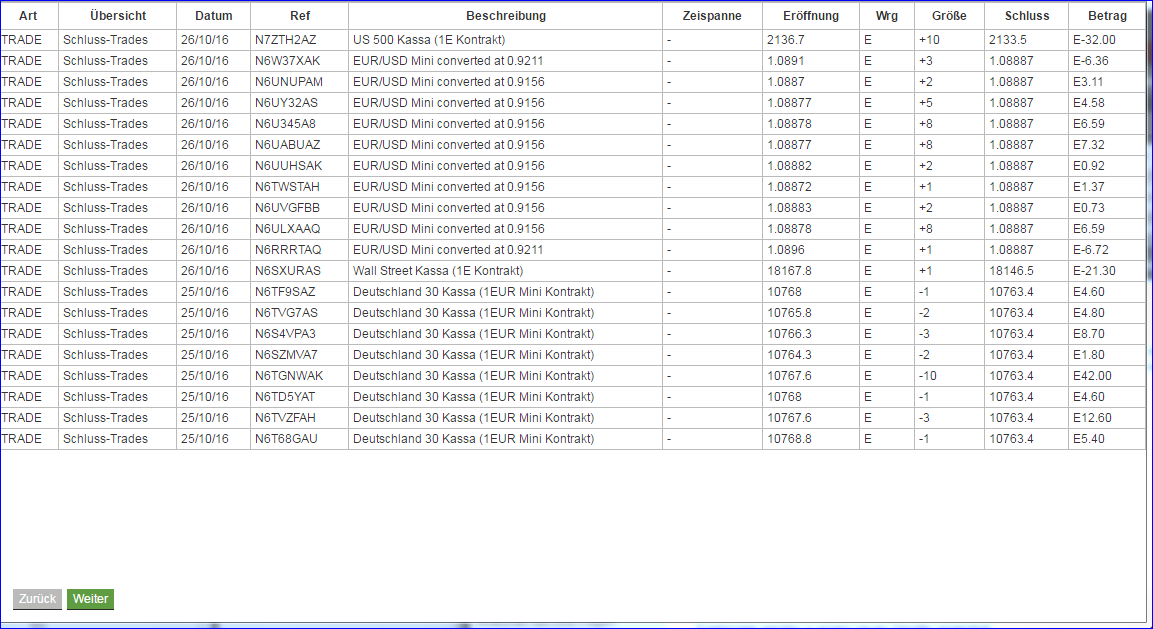This screenshot has width=1153, height=629.
Task: Select reference N6TVG7AS
Action: tap(286, 313)
